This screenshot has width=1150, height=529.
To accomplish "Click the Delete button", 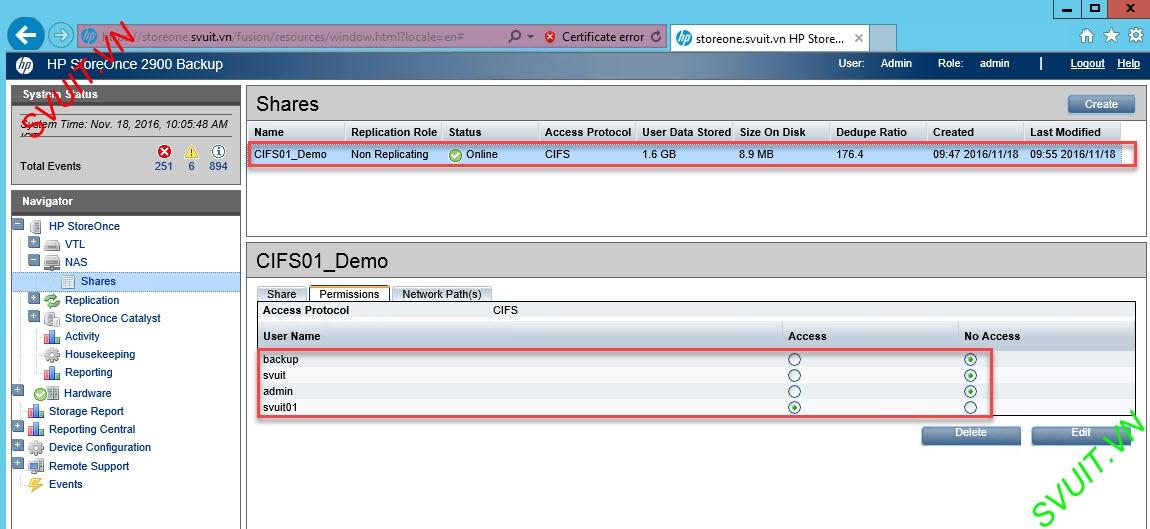I will pyautogui.click(x=971, y=433).
